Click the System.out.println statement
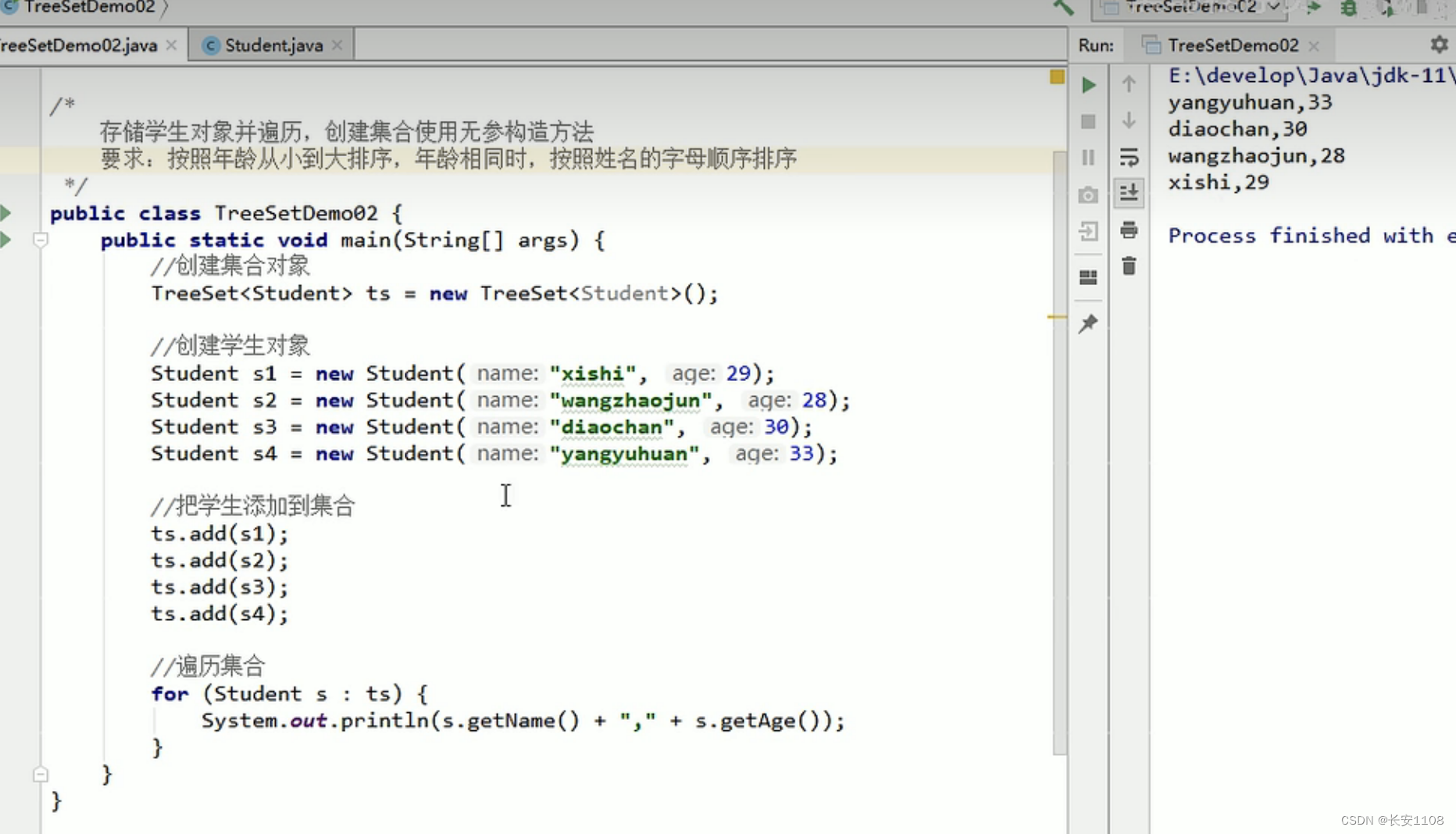1456x834 pixels. click(523, 721)
